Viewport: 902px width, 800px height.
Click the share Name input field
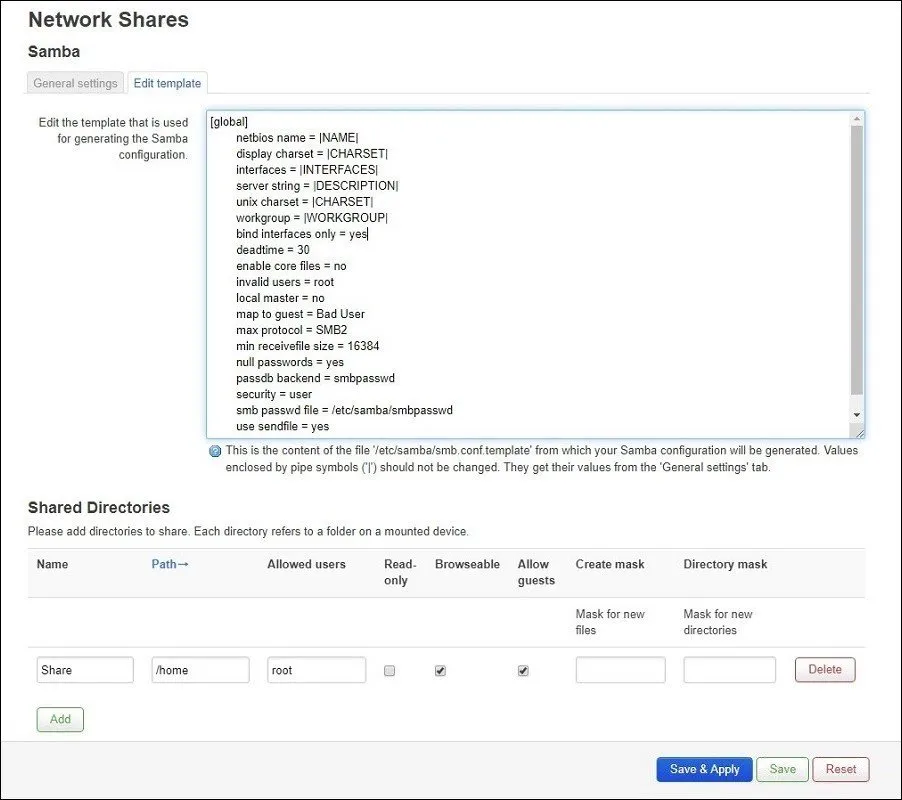coord(85,670)
